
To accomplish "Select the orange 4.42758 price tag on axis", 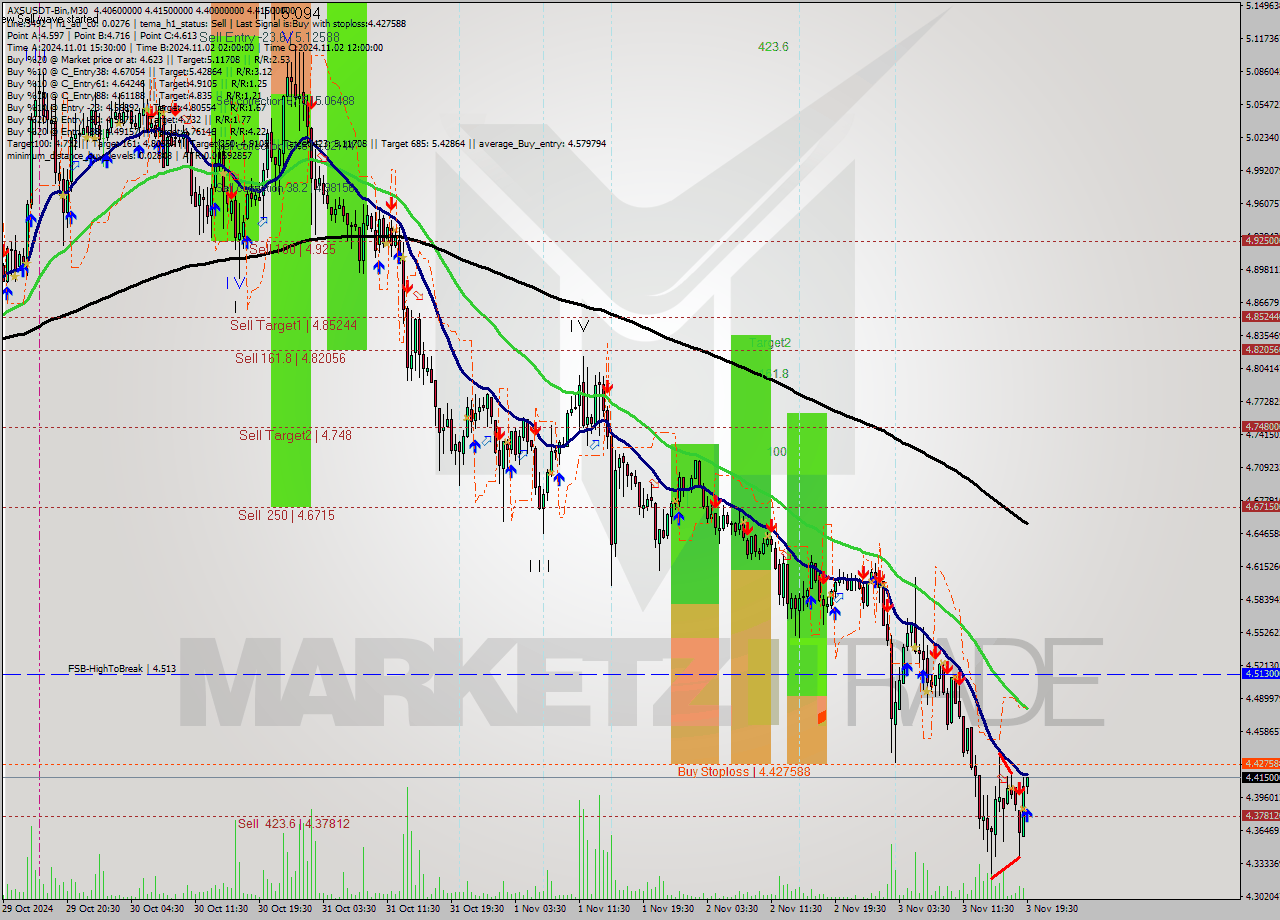I will tap(1260, 764).
